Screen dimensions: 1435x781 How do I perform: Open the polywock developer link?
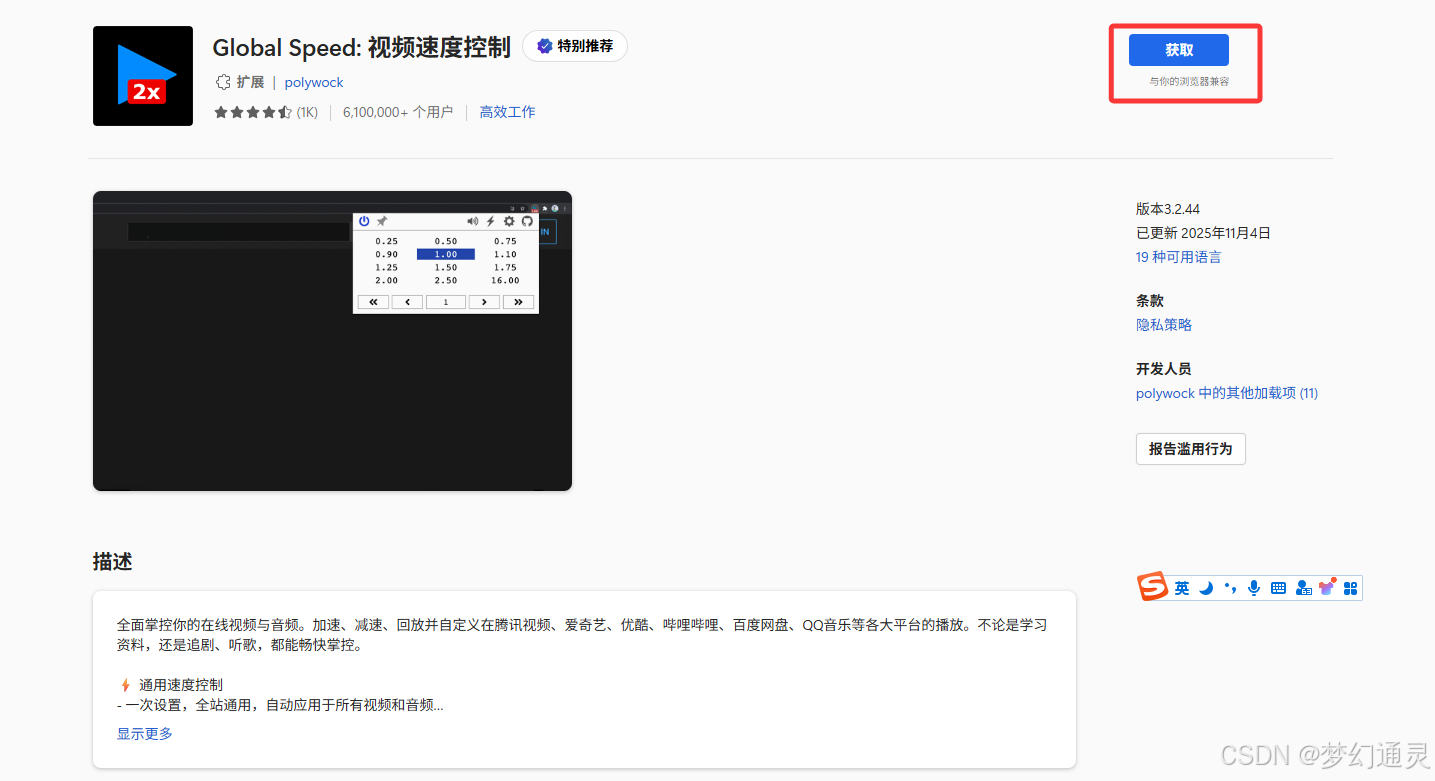point(314,82)
